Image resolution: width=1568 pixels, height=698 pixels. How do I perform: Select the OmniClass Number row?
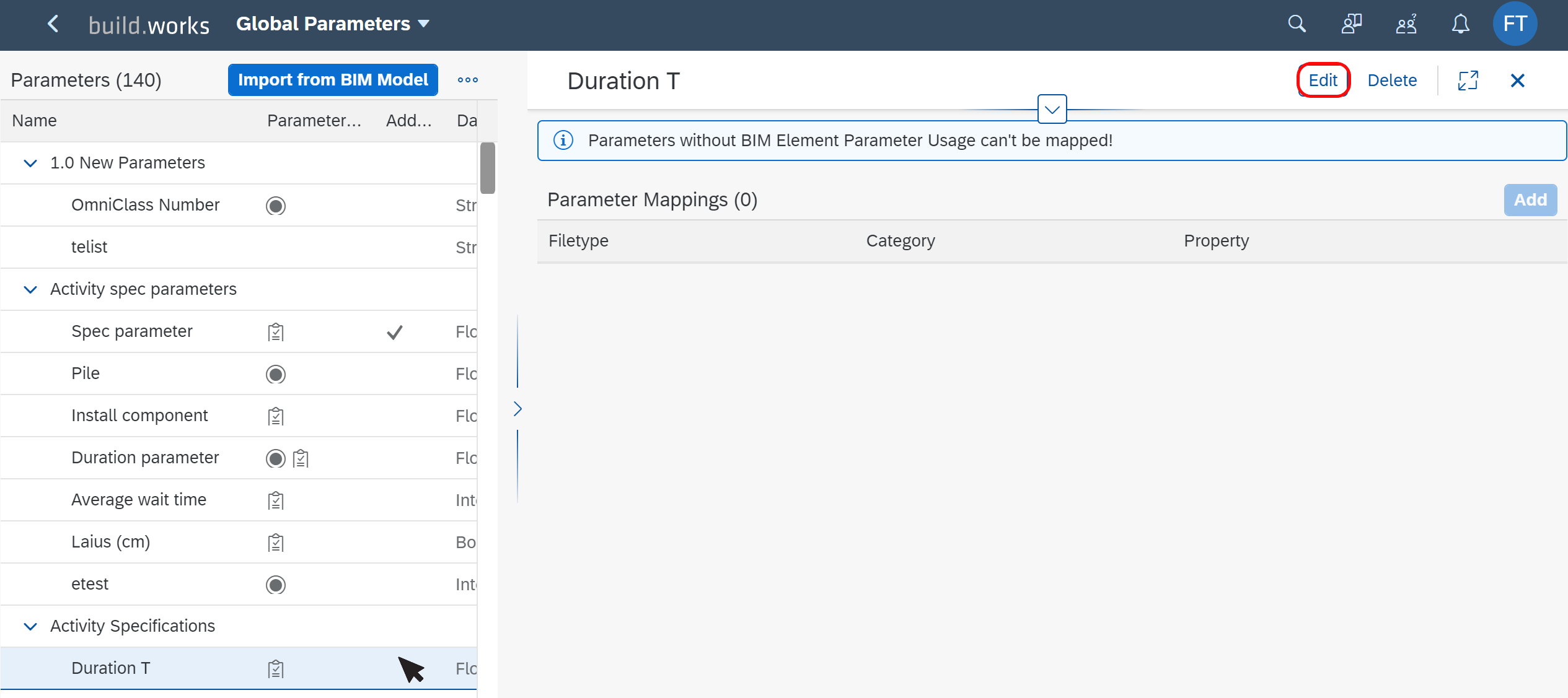[239, 205]
